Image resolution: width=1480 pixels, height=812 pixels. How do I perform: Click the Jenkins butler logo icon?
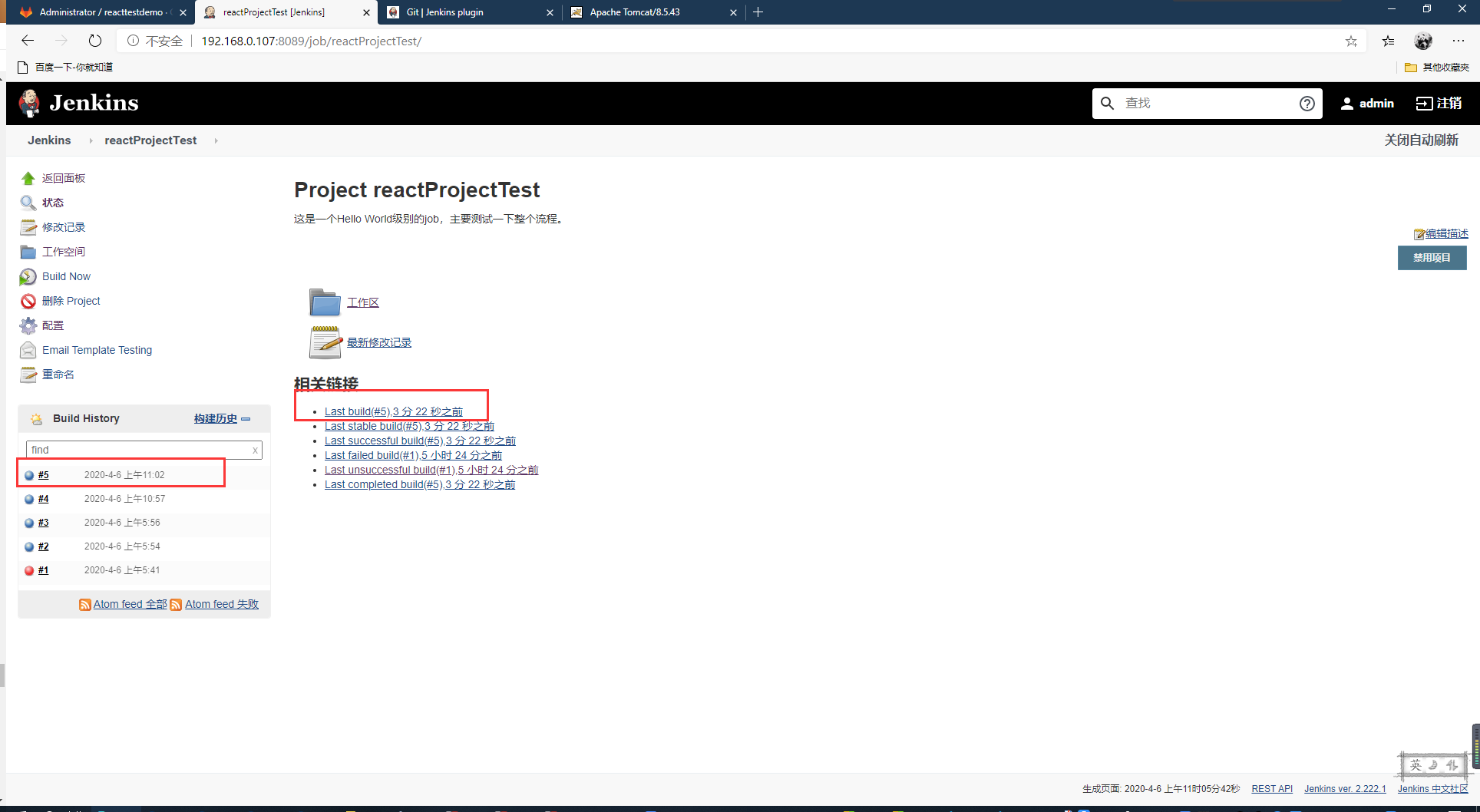[29, 103]
